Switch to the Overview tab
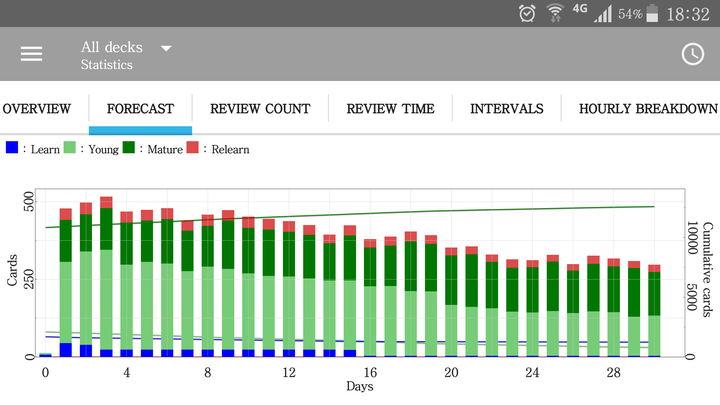 (x=37, y=109)
